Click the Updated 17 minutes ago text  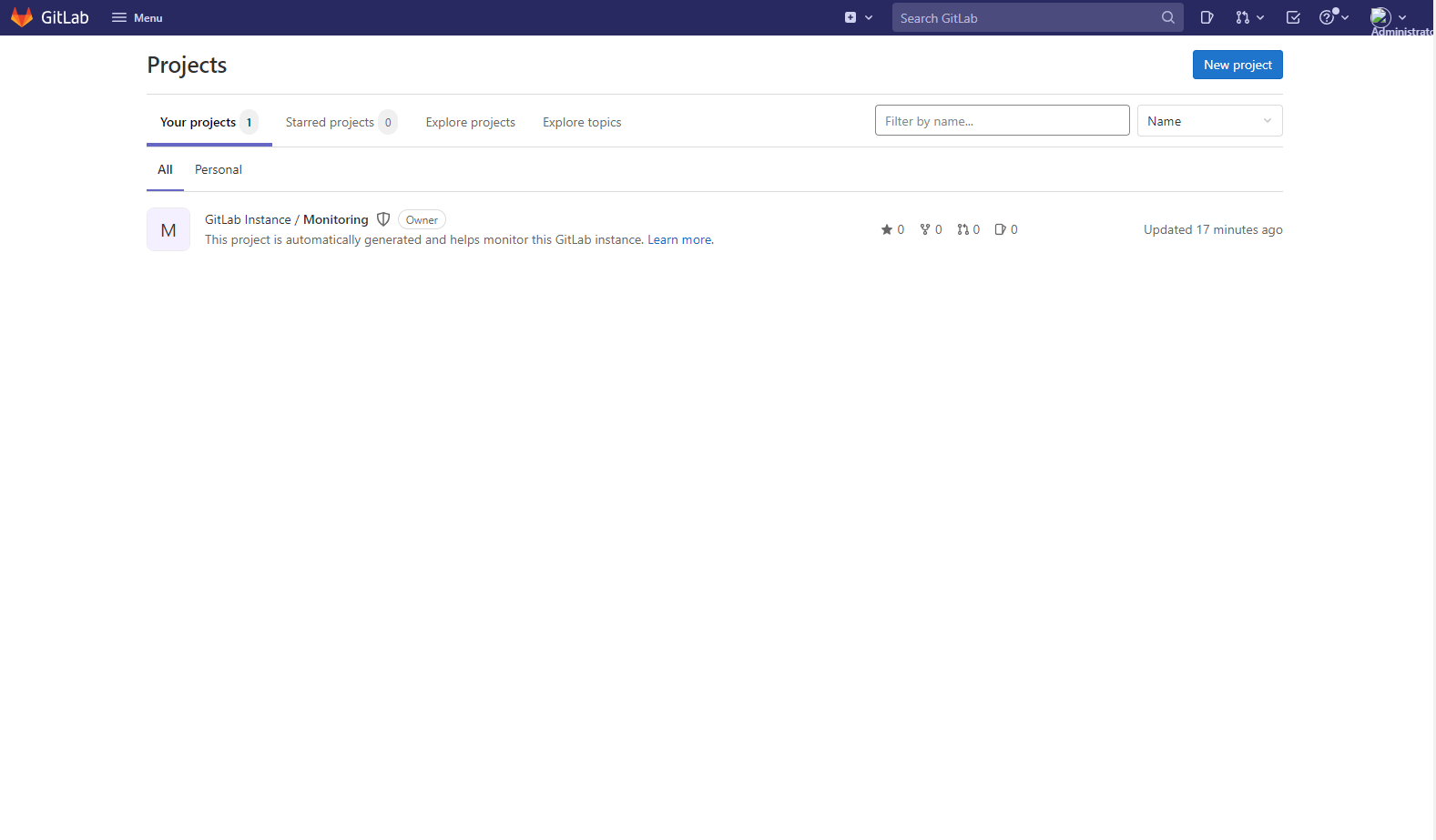click(x=1213, y=229)
